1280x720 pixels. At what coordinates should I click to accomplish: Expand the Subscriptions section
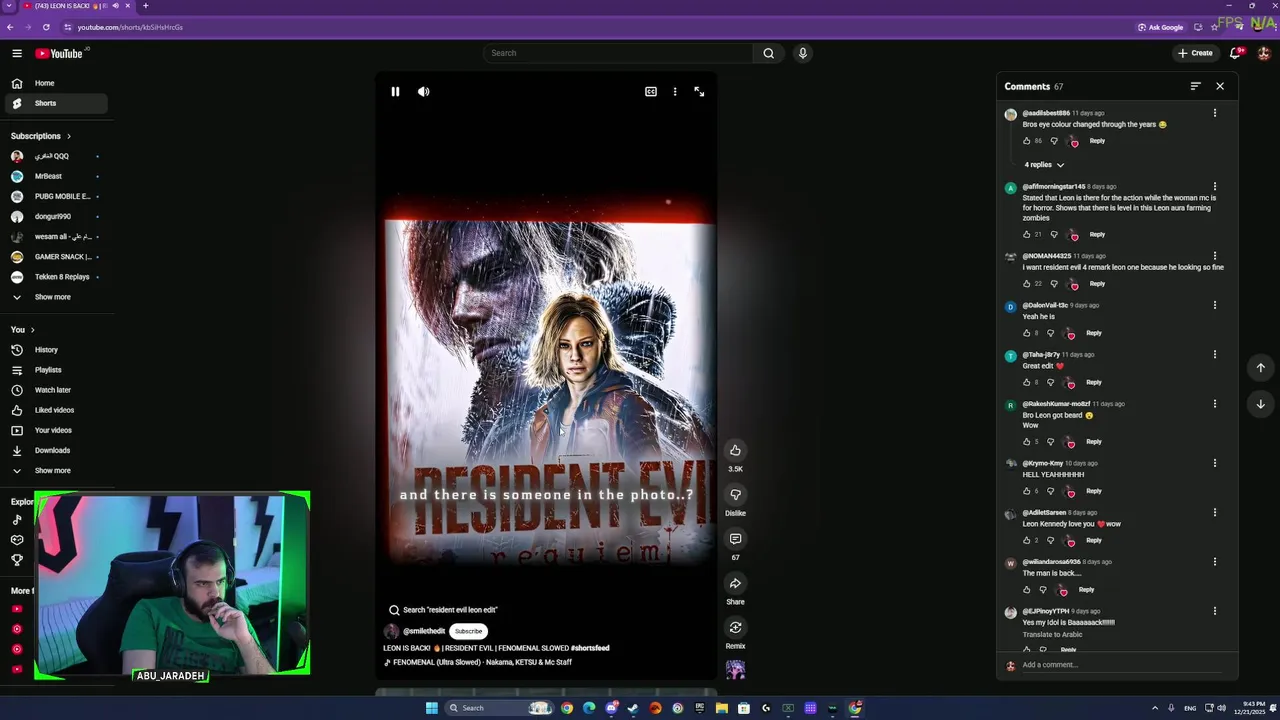pos(41,136)
